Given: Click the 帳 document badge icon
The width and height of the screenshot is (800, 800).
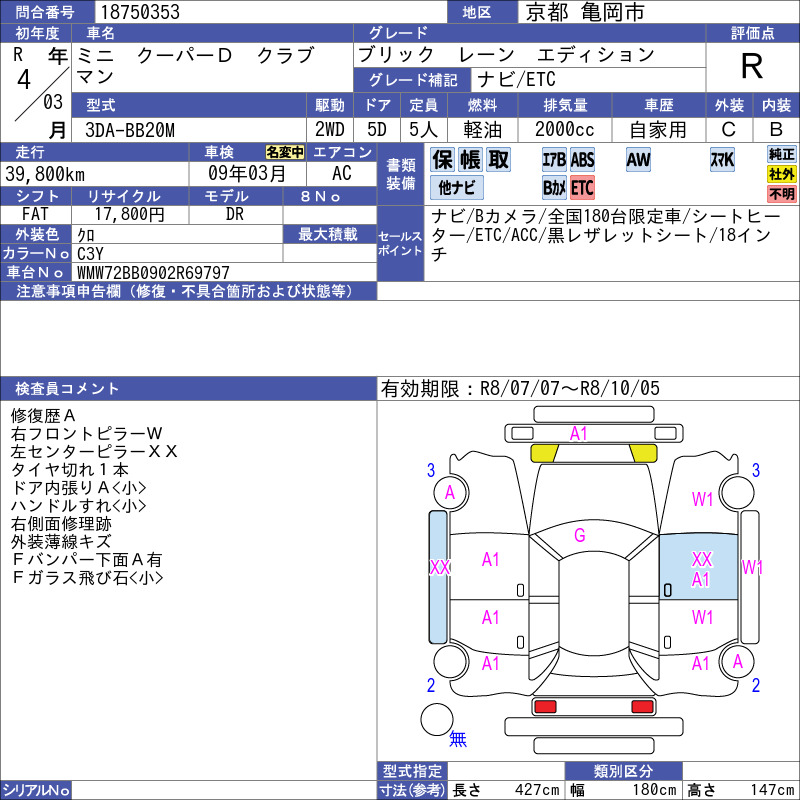Looking at the screenshot, I should (x=470, y=160).
